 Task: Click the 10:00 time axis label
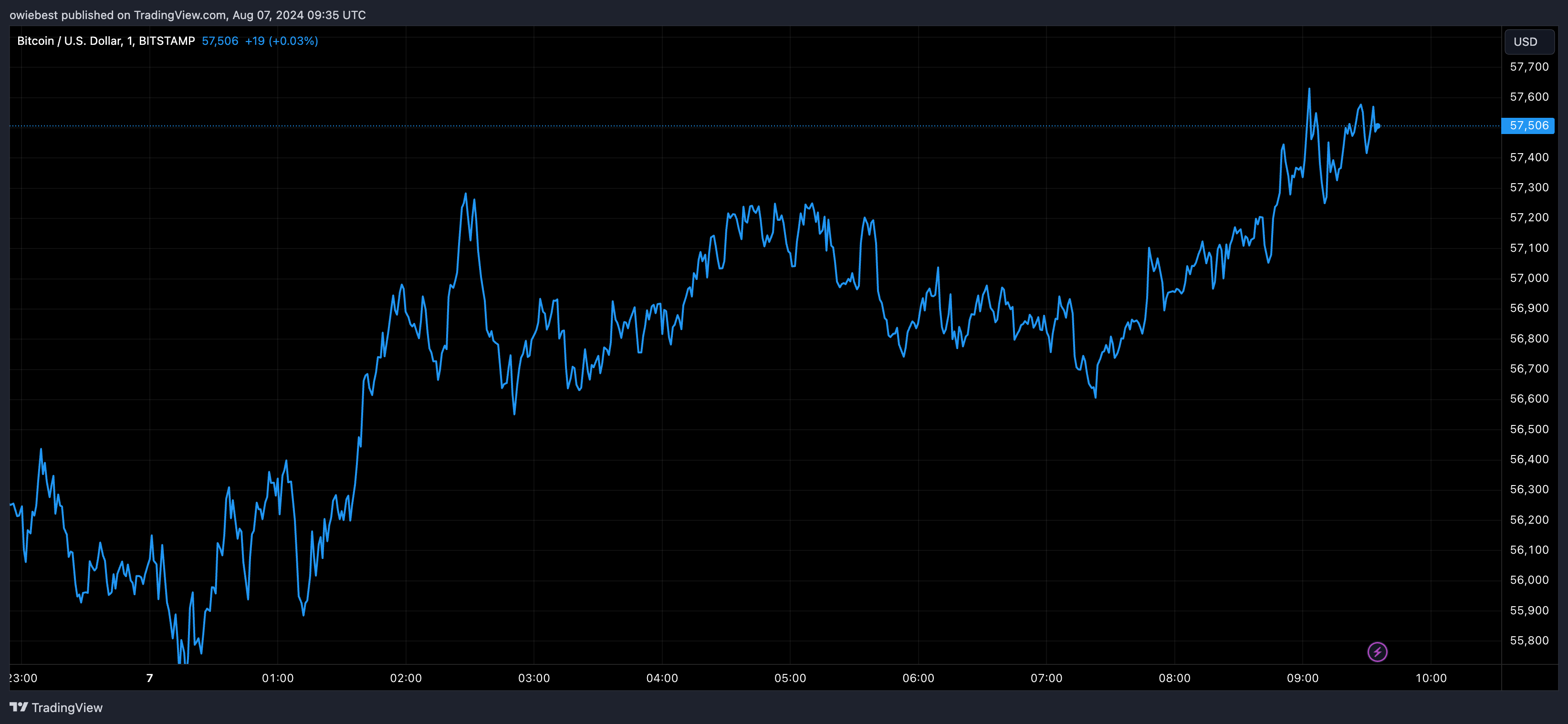click(1431, 678)
